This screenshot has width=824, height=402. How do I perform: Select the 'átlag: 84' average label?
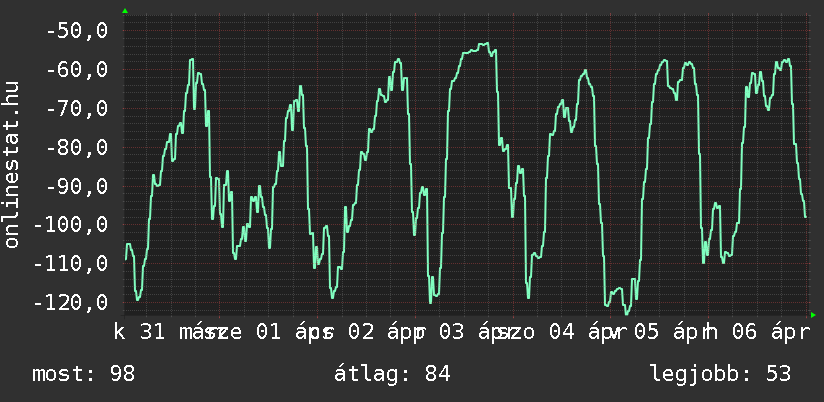(x=395, y=374)
